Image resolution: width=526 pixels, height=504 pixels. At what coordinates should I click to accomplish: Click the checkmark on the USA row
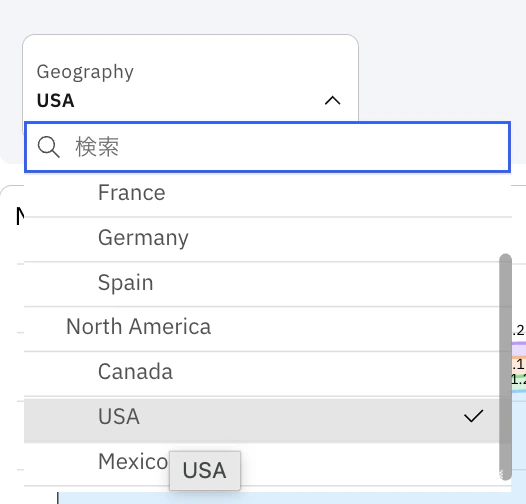tap(473, 416)
